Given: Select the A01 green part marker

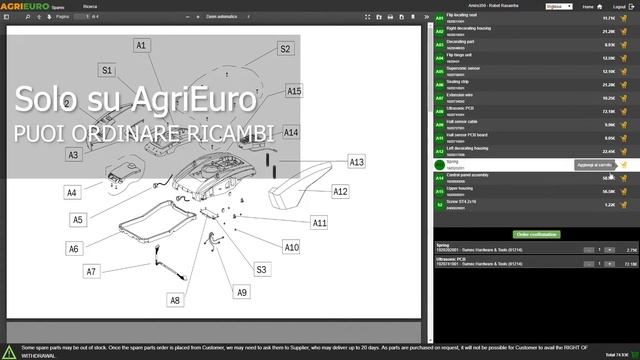Looking at the screenshot, I should tap(440, 18).
